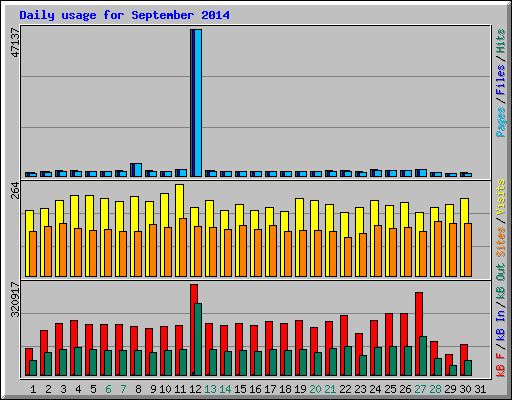Click green weekend day label "7"
The image size is (512, 400).
point(123,389)
